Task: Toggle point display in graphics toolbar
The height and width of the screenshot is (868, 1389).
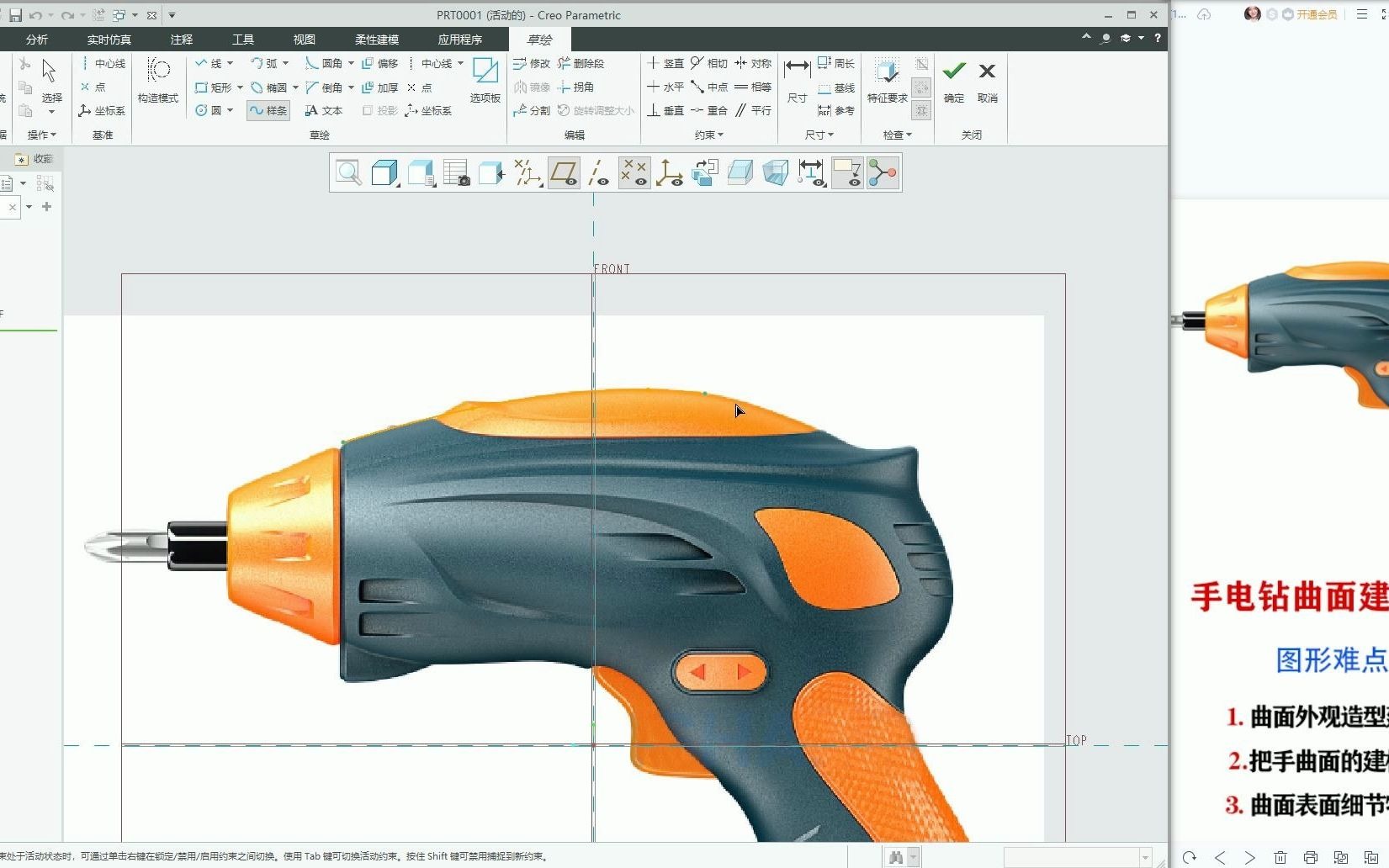Action: (634, 172)
